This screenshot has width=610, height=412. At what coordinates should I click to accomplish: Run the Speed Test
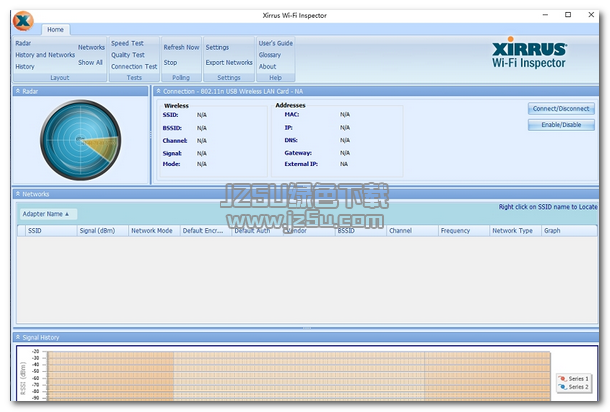[127, 43]
